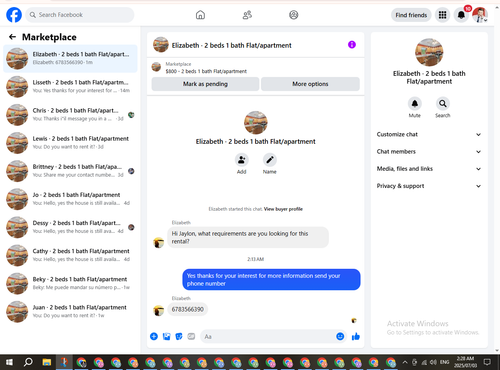Click the Name pencil icon
The height and width of the screenshot is (370, 500).
pos(270,160)
